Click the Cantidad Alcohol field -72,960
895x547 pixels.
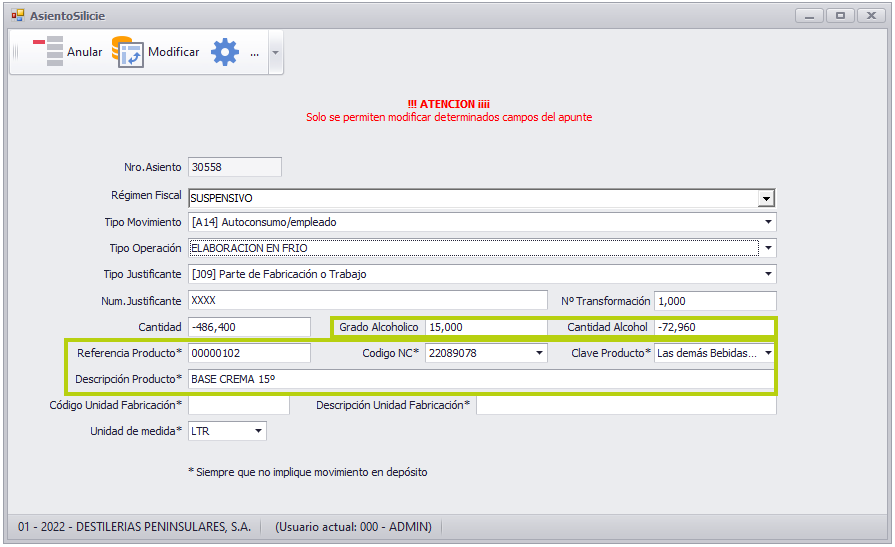point(713,327)
